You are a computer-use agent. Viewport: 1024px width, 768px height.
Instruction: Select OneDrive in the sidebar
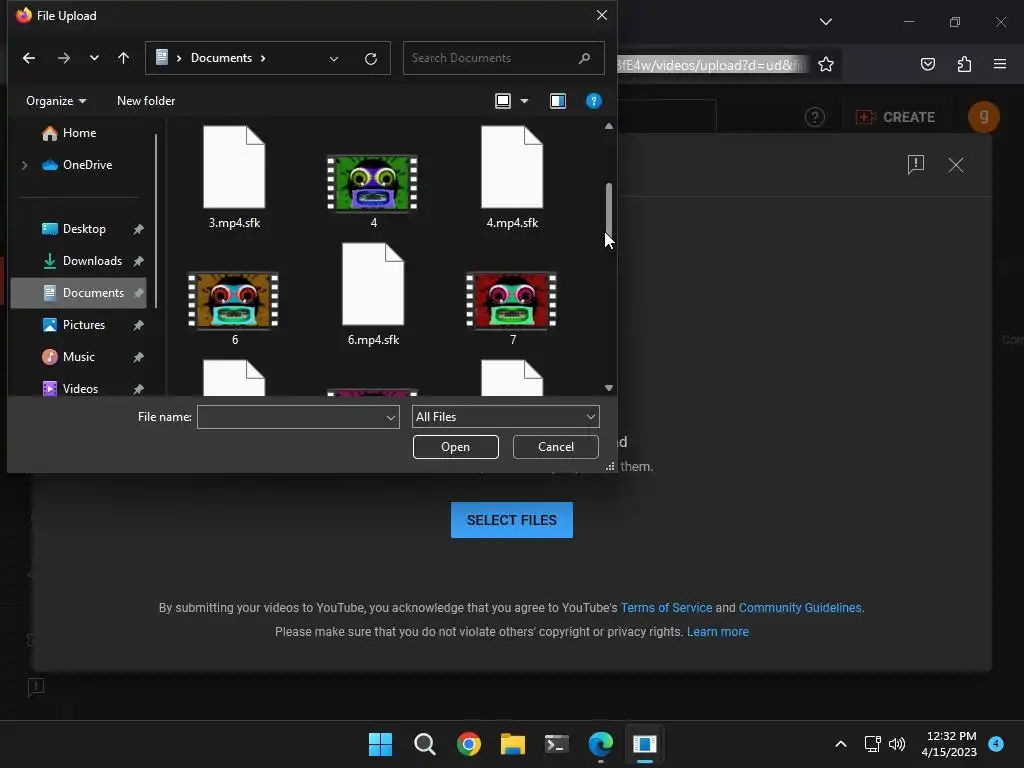click(x=77, y=165)
